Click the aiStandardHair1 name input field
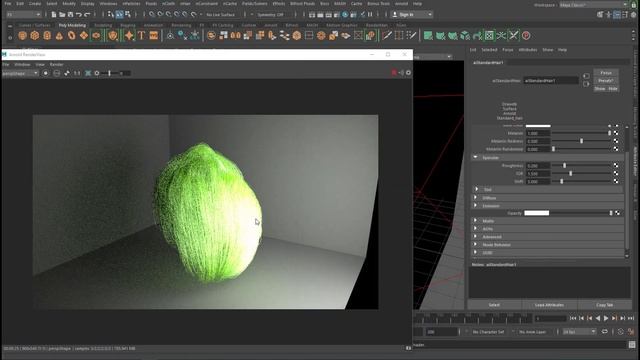Screen dimensions: 640x360 pos(551,80)
